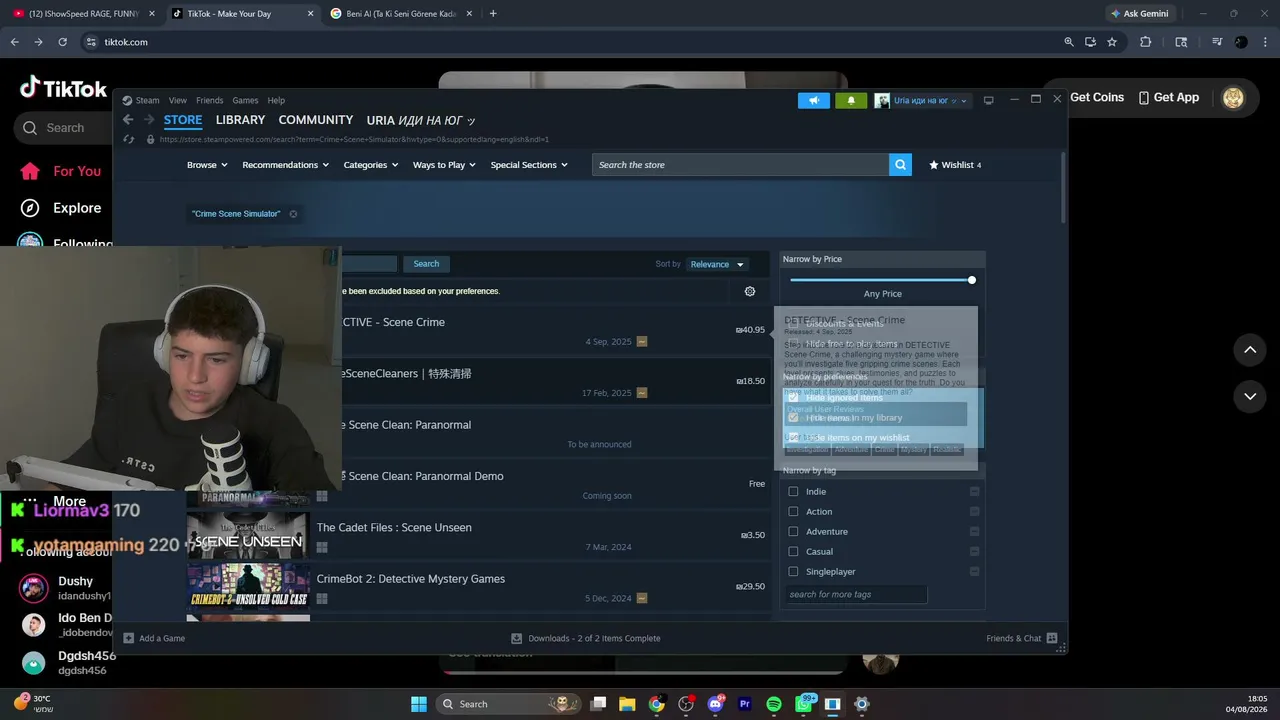Click the search for more tags field
Viewport: 1280px width, 720px height.
click(856, 594)
